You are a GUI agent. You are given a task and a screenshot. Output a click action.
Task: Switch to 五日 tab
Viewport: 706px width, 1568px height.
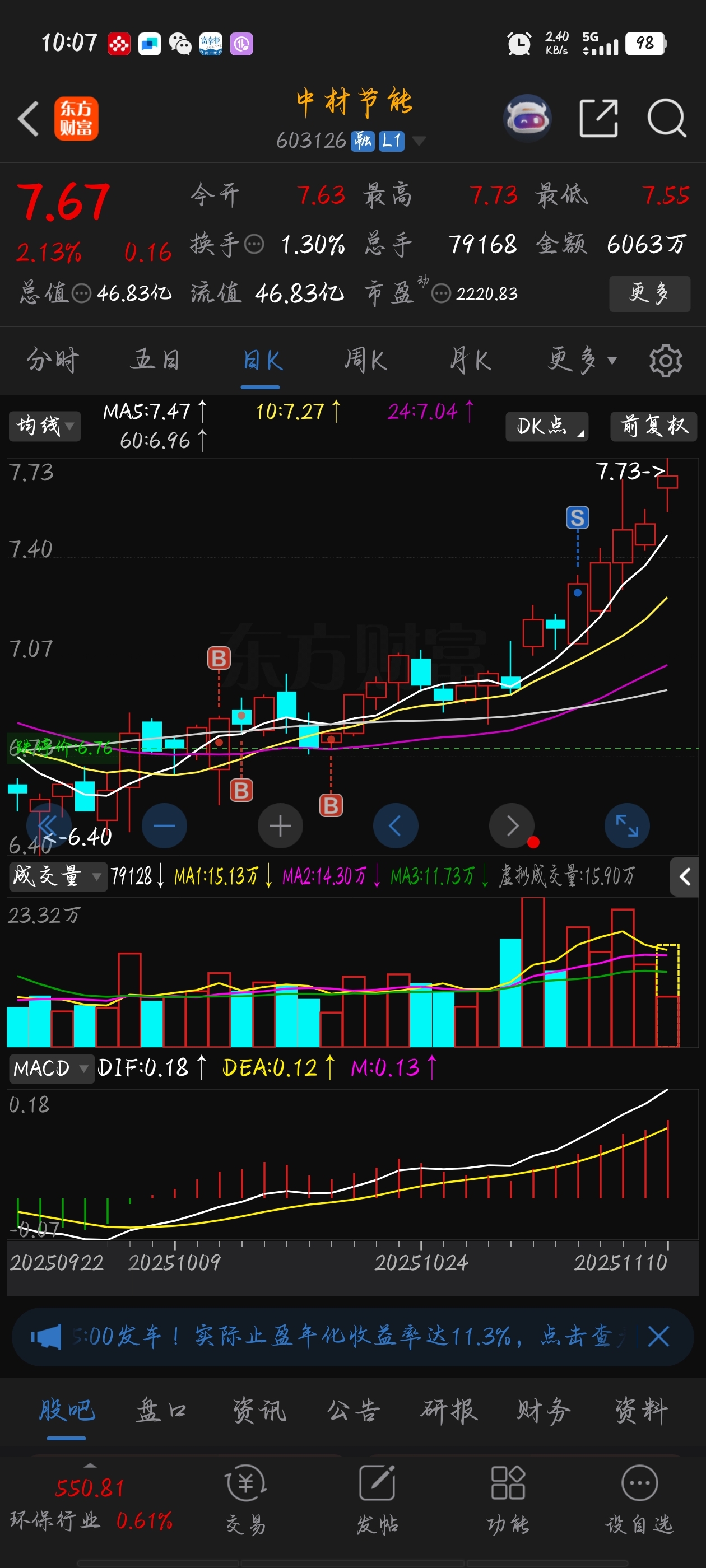(x=155, y=360)
